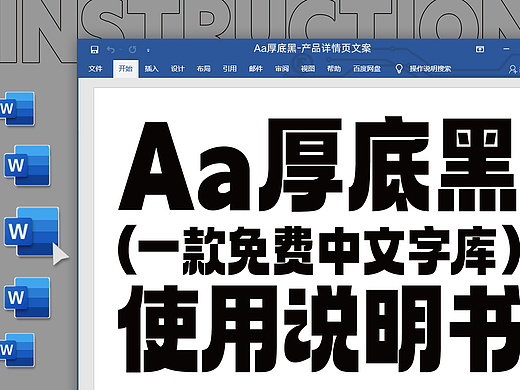Click the Redo/Repeat icon

click(133, 50)
